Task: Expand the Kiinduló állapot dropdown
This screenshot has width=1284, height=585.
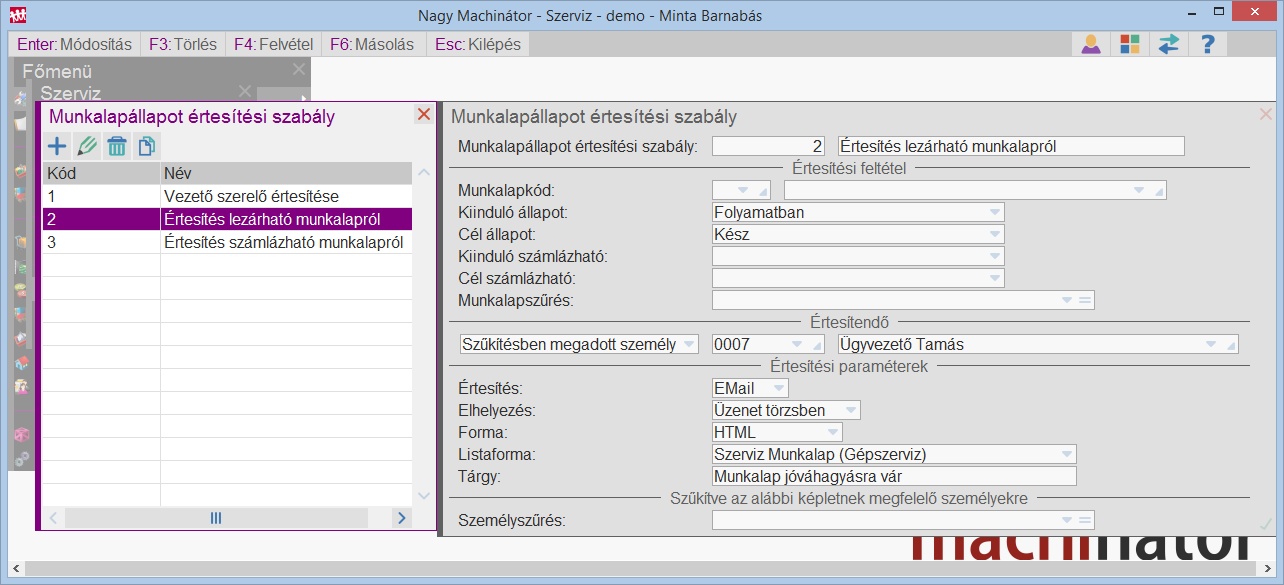Action: tap(993, 213)
